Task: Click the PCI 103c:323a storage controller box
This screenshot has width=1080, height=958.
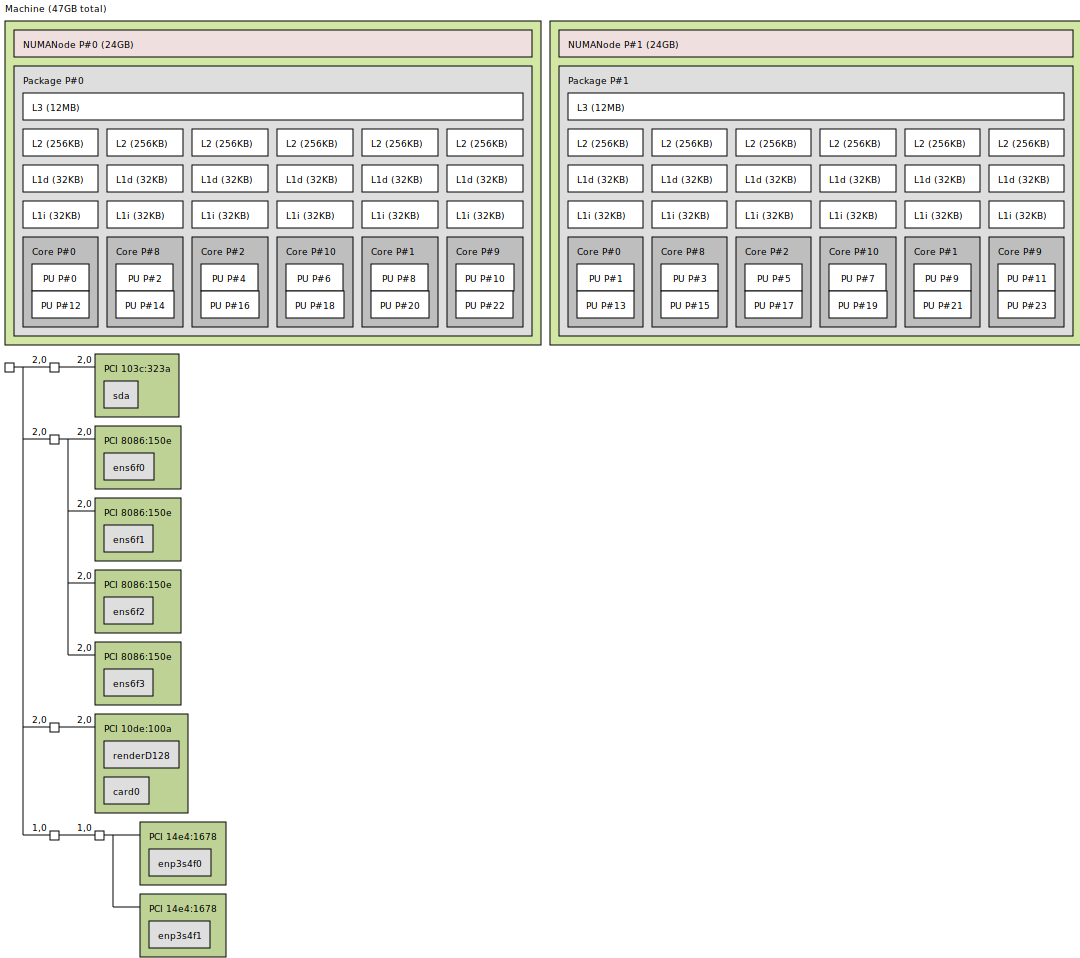Action: click(x=137, y=368)
